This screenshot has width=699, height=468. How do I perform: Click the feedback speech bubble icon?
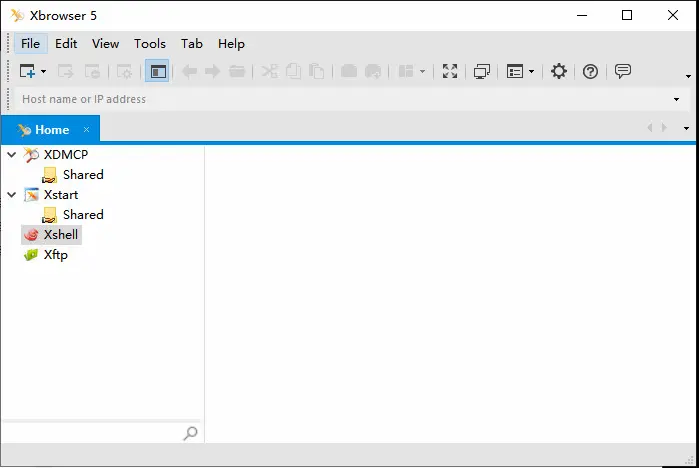tap(623, 71)
